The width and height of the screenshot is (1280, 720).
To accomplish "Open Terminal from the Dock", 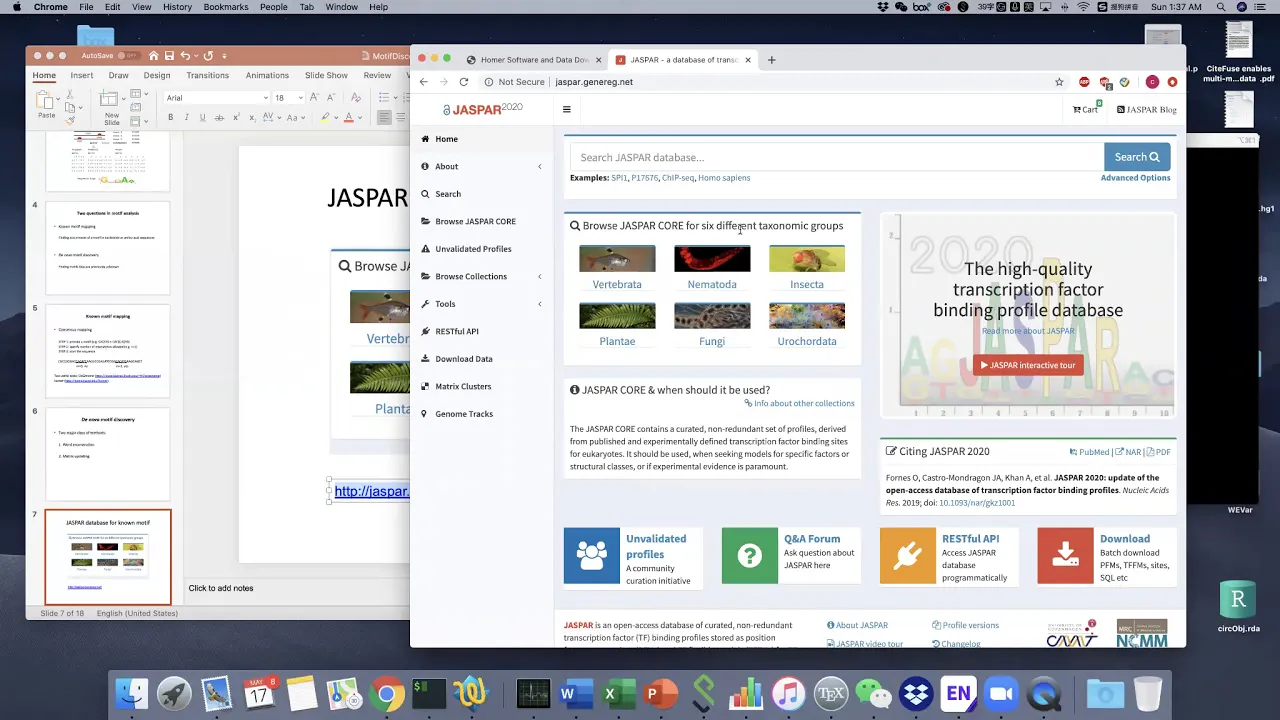I will 429,693.
